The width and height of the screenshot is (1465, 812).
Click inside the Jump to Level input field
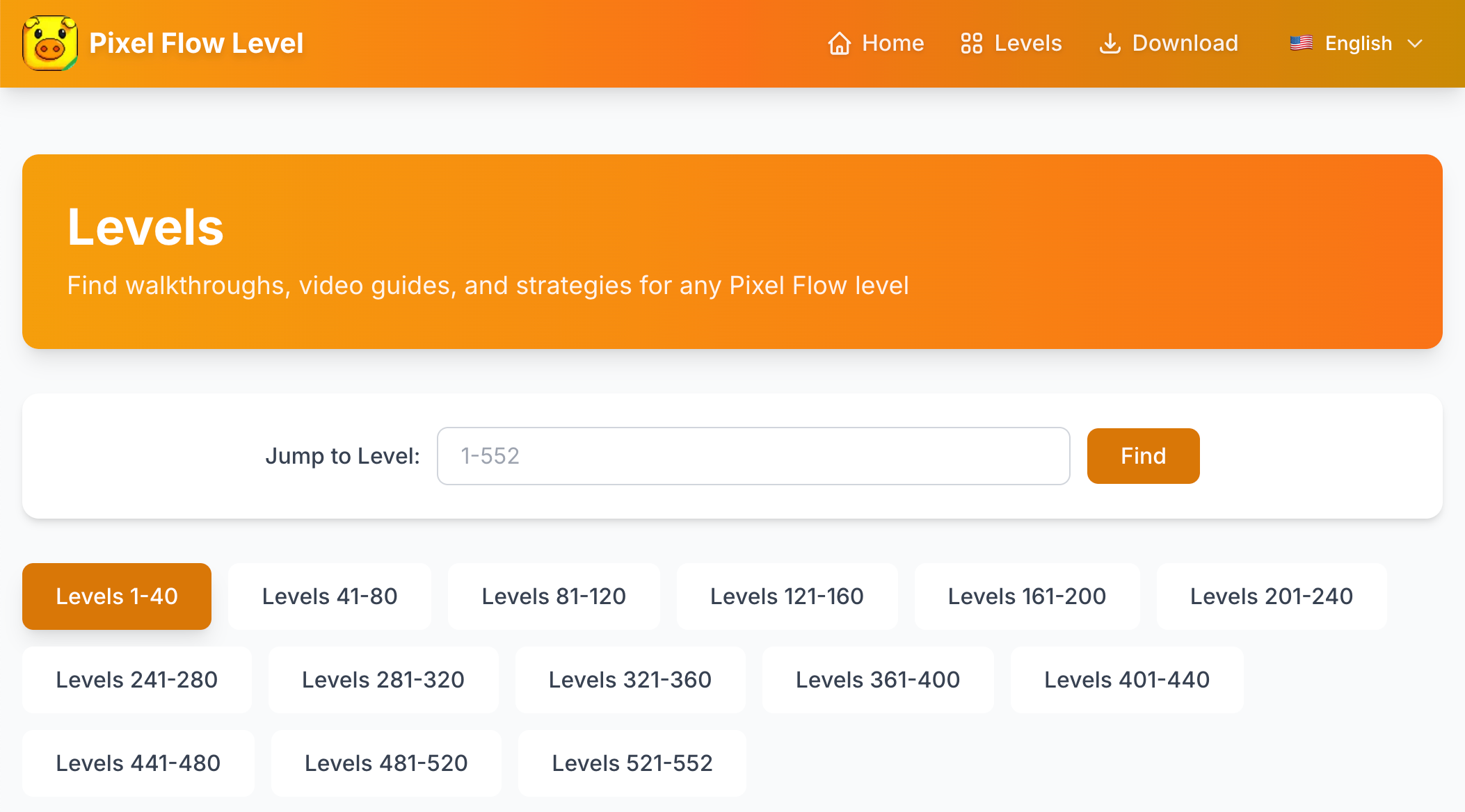[753, 456]
